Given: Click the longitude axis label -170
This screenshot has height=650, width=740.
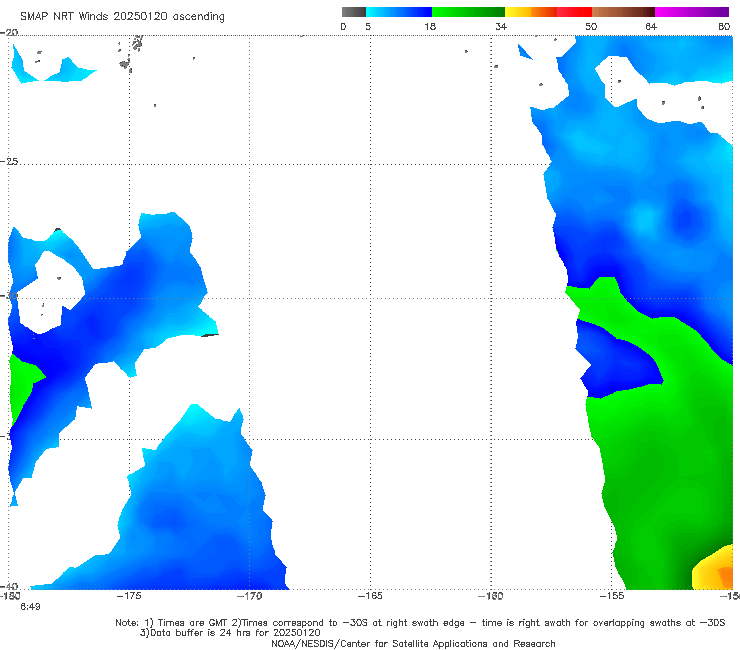Looking at the screenshot, I should click(x=250, y=596).
